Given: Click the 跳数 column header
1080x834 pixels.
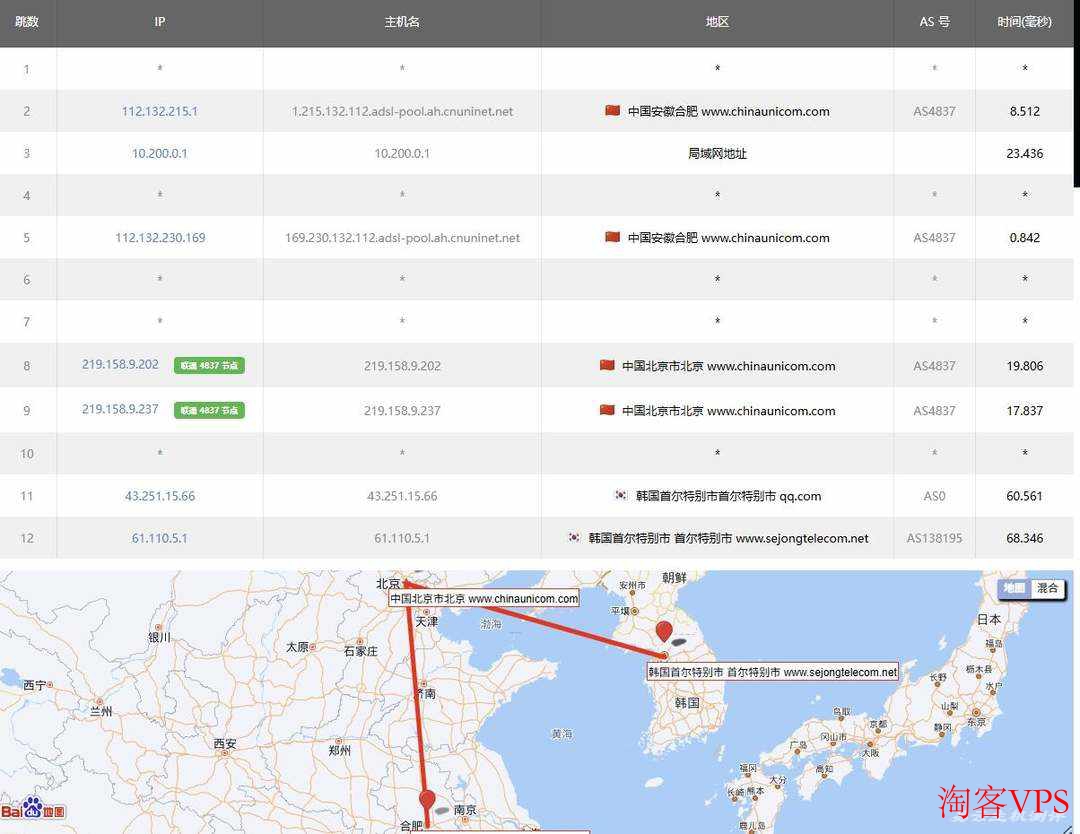Looking at the screenshot, I should coord(26,22).
